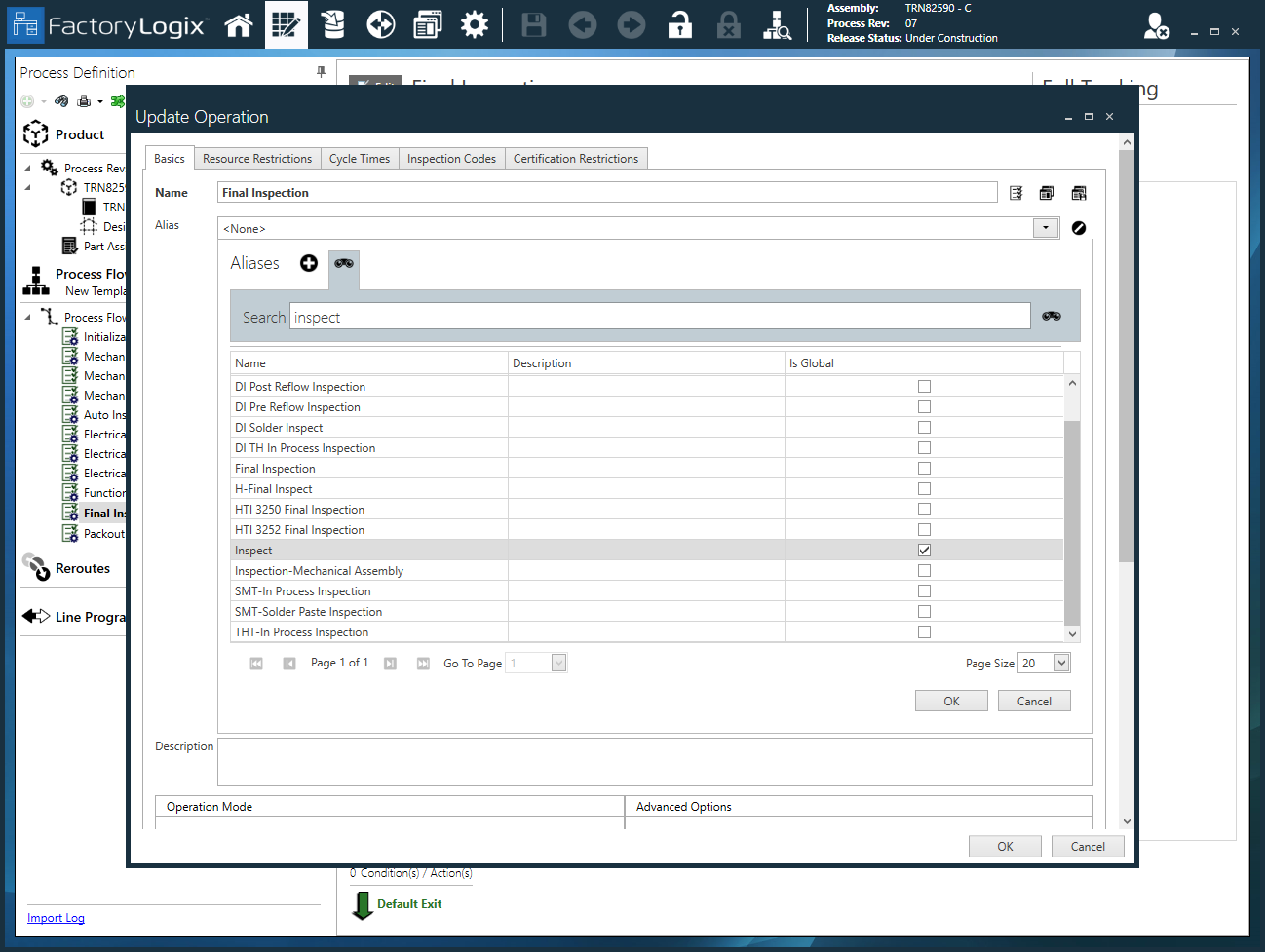Switch to the Resource Restrictions tab
Viewport: 1265px width, 952px height.
(257, 158)
